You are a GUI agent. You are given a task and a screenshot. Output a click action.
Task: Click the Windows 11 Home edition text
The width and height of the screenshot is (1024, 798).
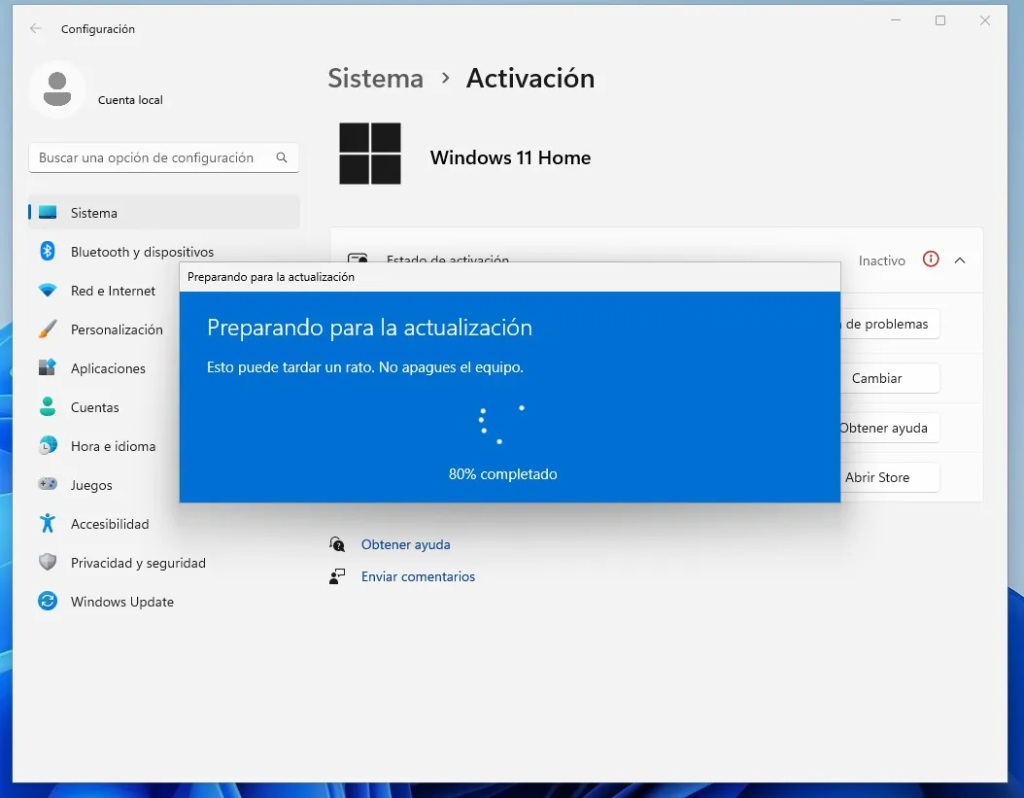(x=510, y=157)
